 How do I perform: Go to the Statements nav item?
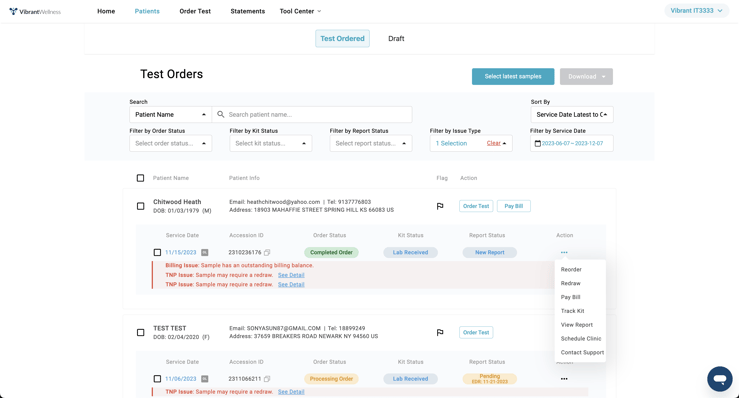247,11
